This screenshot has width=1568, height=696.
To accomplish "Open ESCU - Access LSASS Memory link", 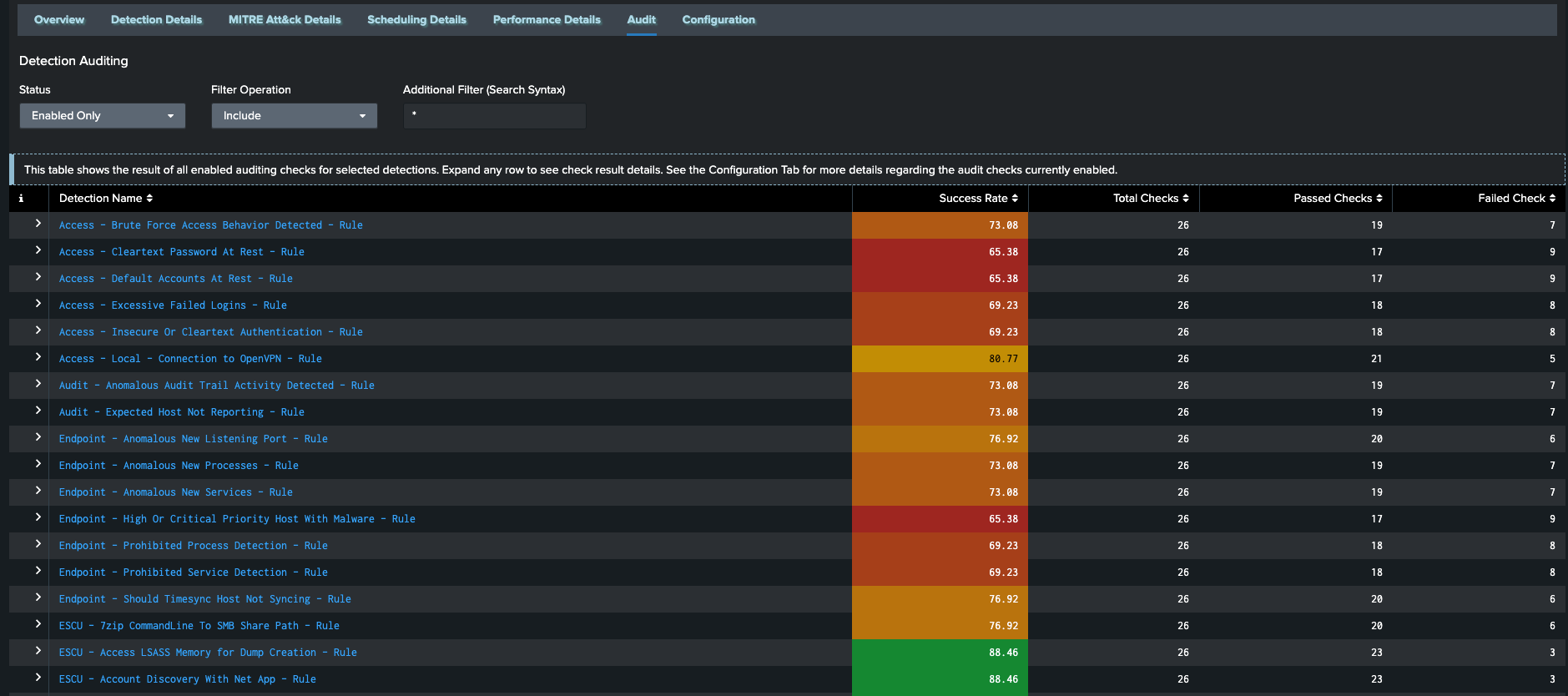I will [x=208, y=653].
